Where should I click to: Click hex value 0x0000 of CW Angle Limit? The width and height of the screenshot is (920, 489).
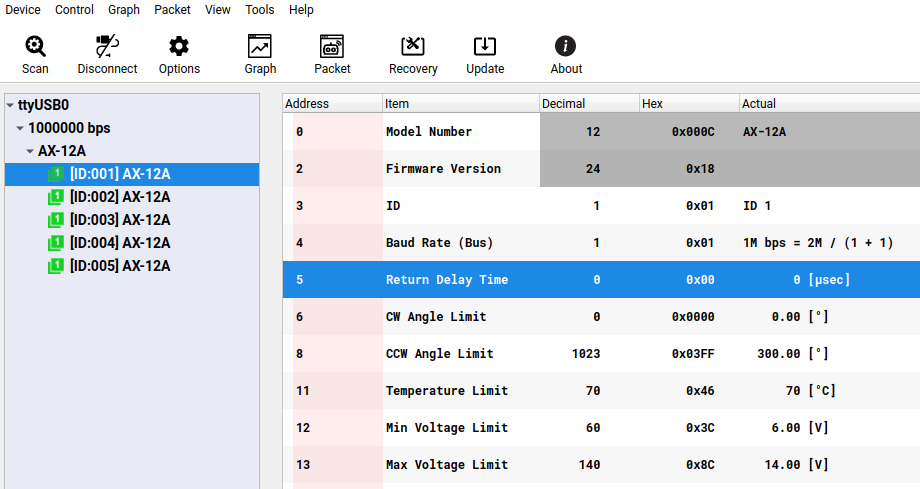tap(693, 316)
